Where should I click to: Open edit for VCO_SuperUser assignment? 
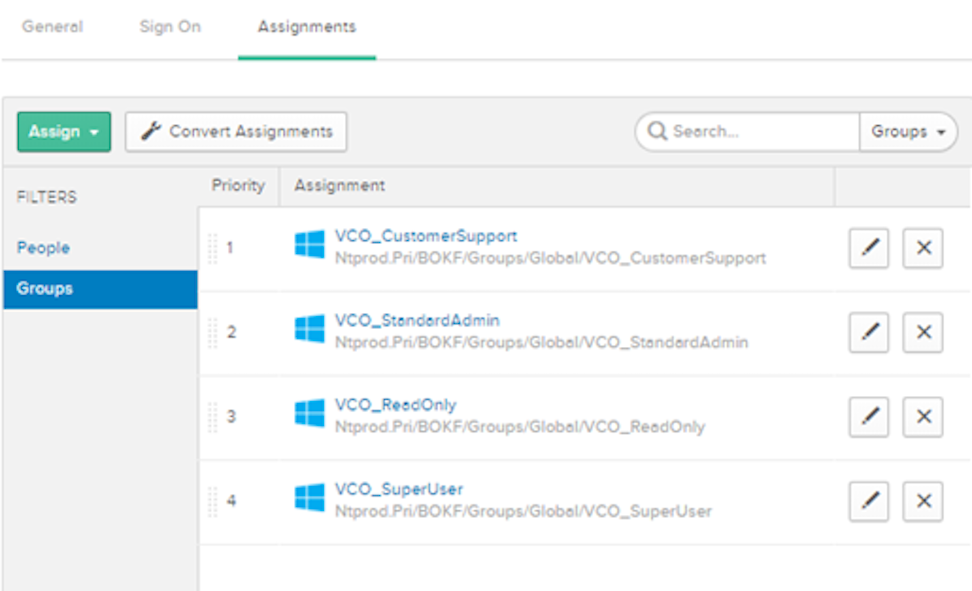pyautogui.click(x=869, y=501)
